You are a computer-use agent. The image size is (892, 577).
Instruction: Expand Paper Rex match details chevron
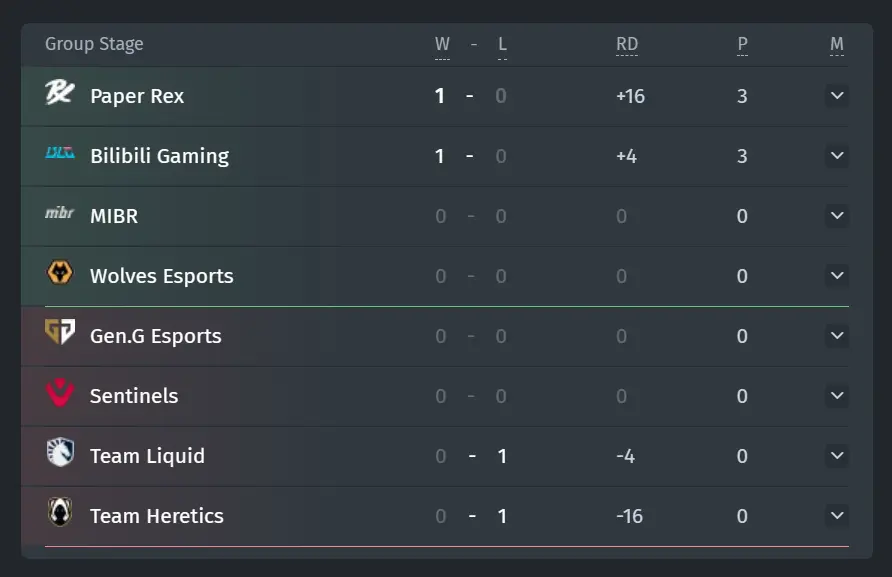coord(837,96)
